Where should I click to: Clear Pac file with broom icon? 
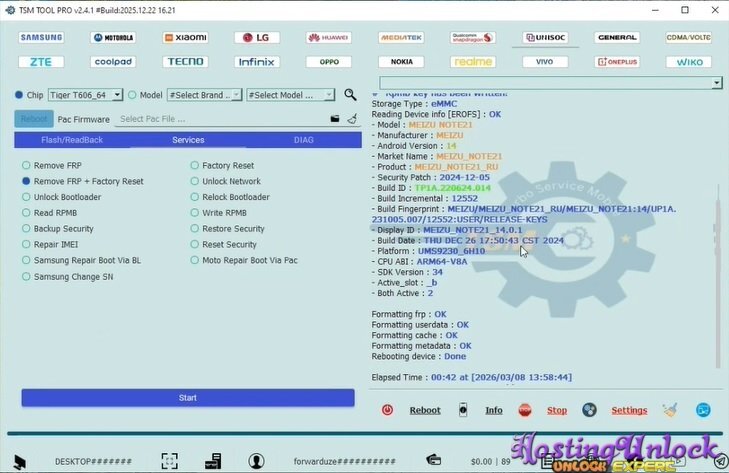point(352,119)
